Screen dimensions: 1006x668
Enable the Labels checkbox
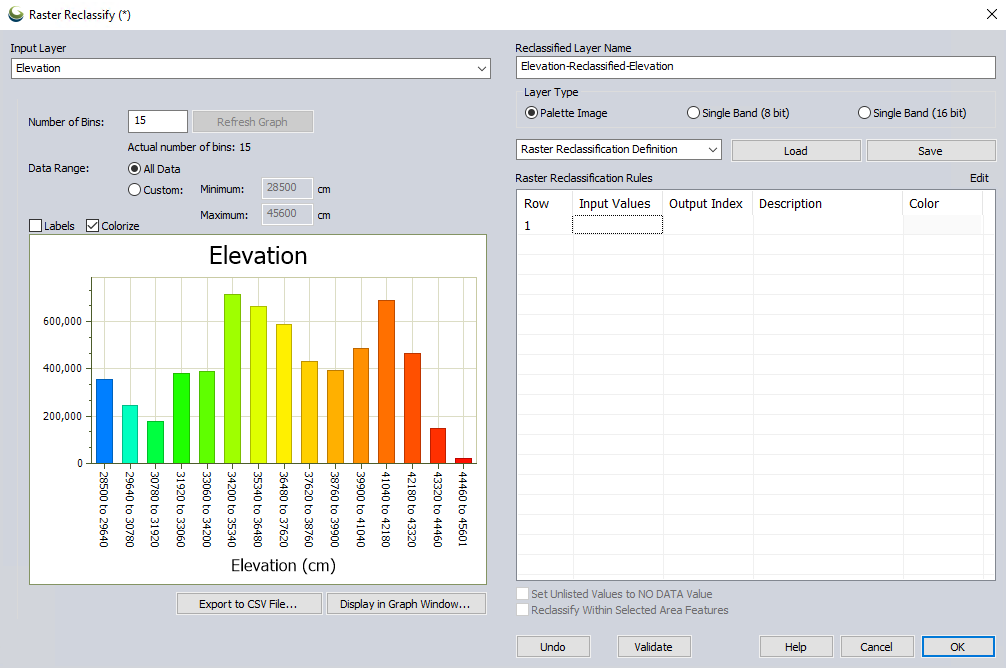(36, 226)
